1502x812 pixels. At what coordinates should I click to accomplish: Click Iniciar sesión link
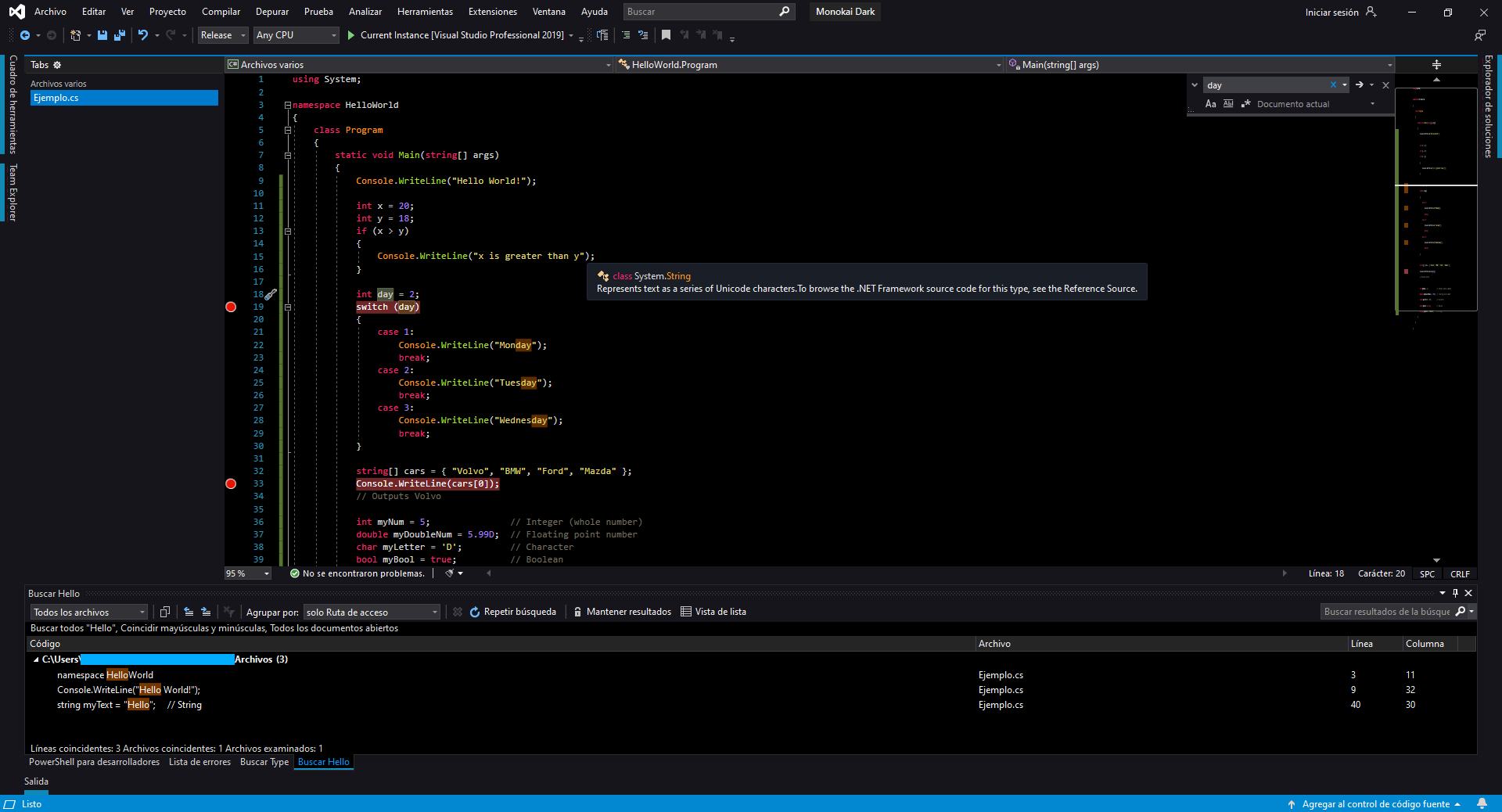(x=1331, y=12)
